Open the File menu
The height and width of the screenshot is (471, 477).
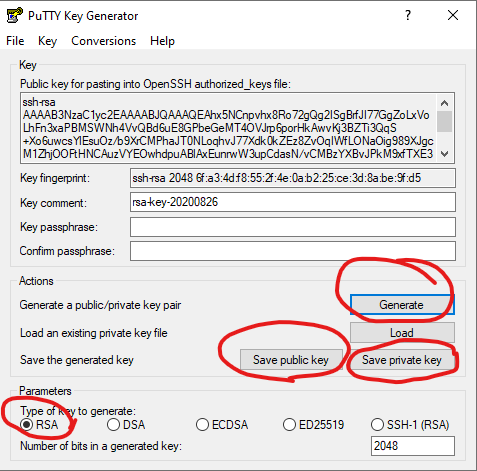15,41
